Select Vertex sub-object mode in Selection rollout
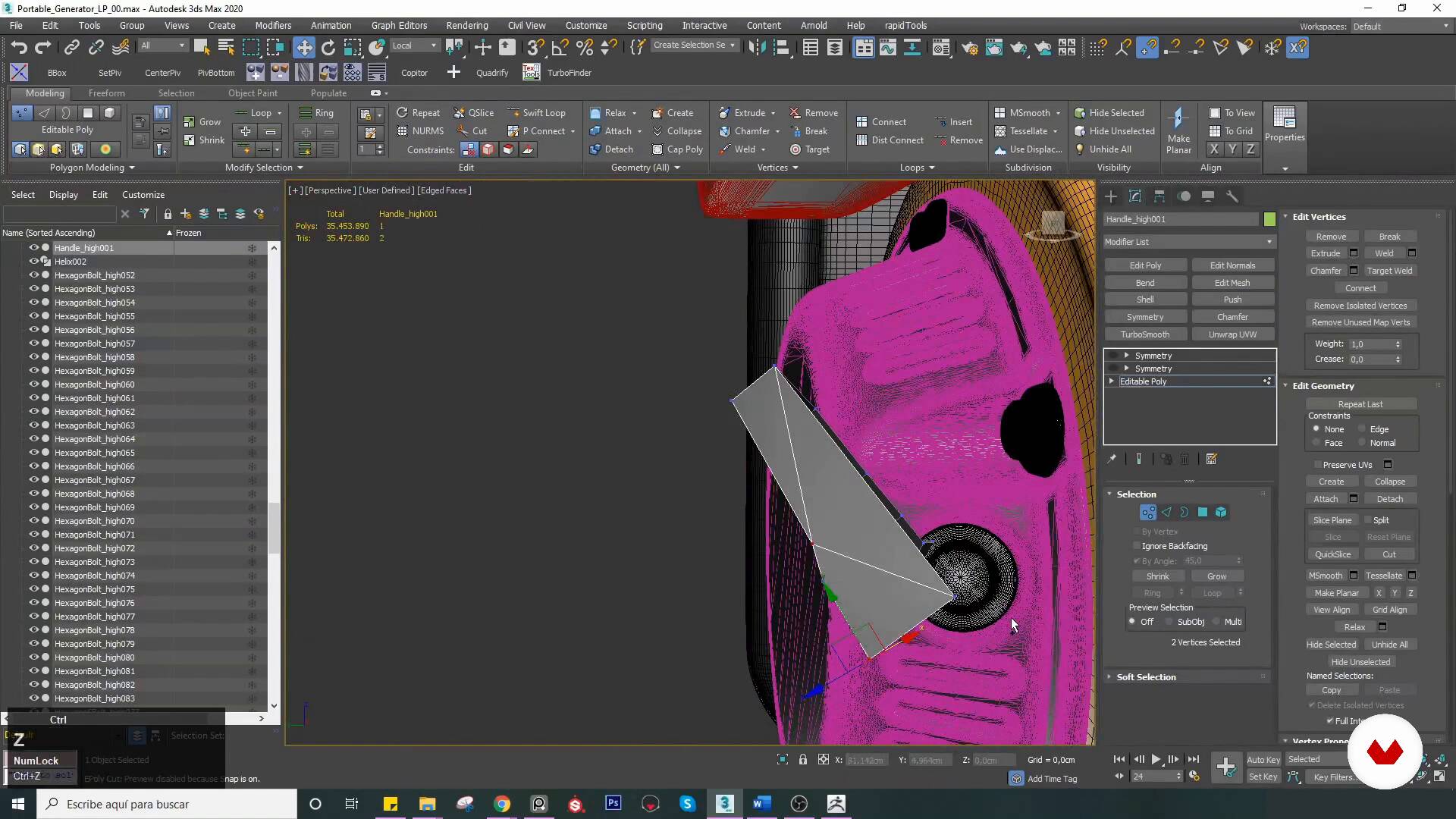Screen dimensions: 1456x819 (x=1148, y=513)
